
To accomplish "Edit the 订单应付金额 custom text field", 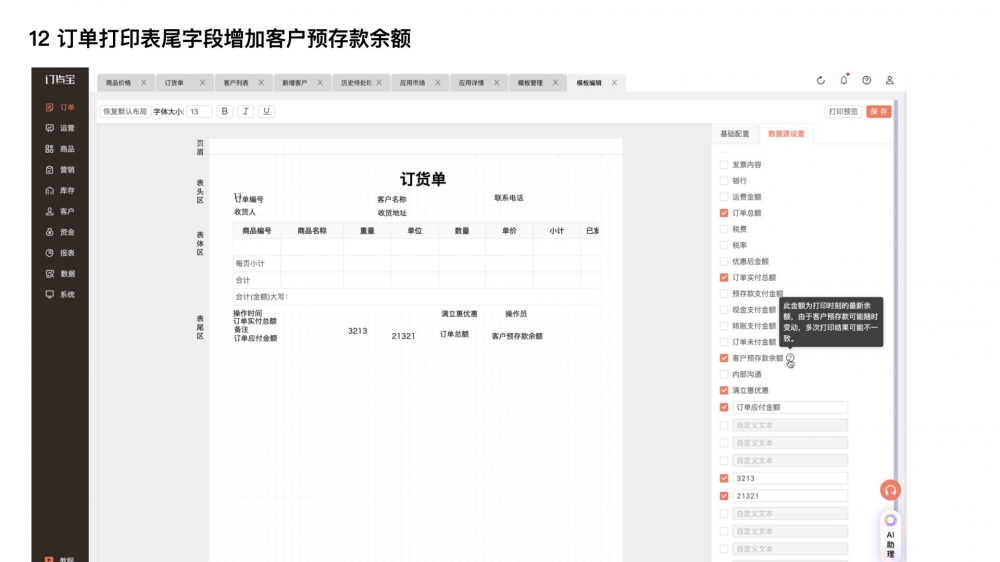I will coord(790,407).
